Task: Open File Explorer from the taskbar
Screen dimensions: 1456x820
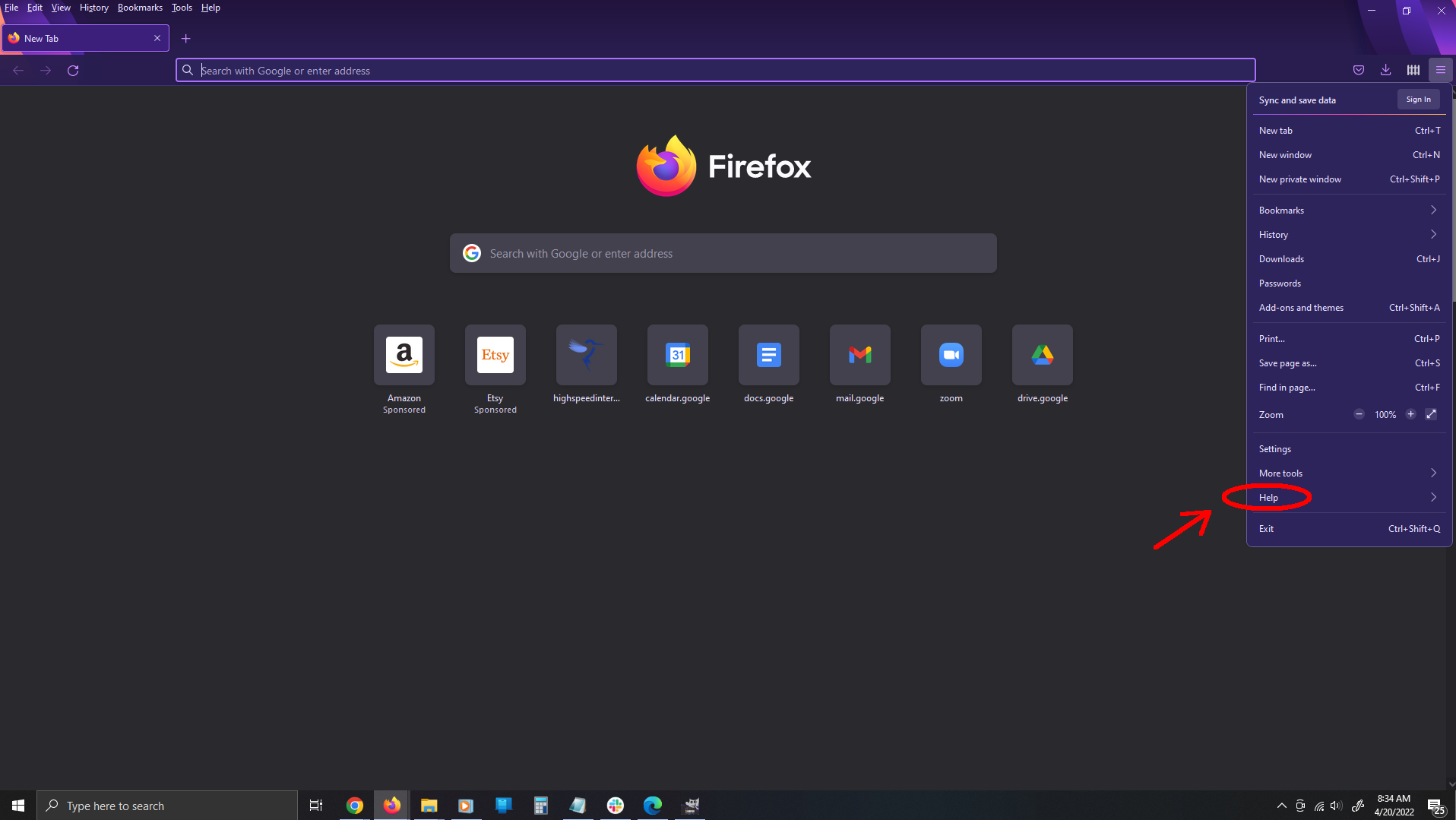Action: [429, 806]
